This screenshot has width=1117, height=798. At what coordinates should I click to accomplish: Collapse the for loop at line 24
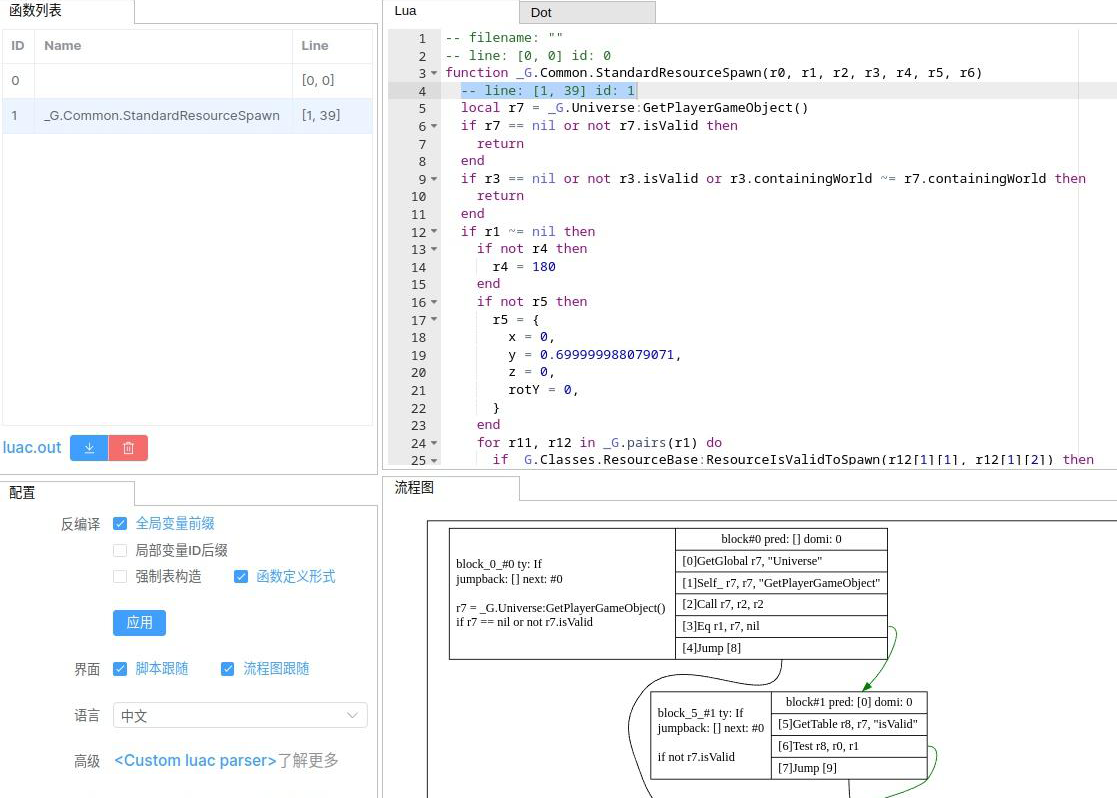click(432, 442)
